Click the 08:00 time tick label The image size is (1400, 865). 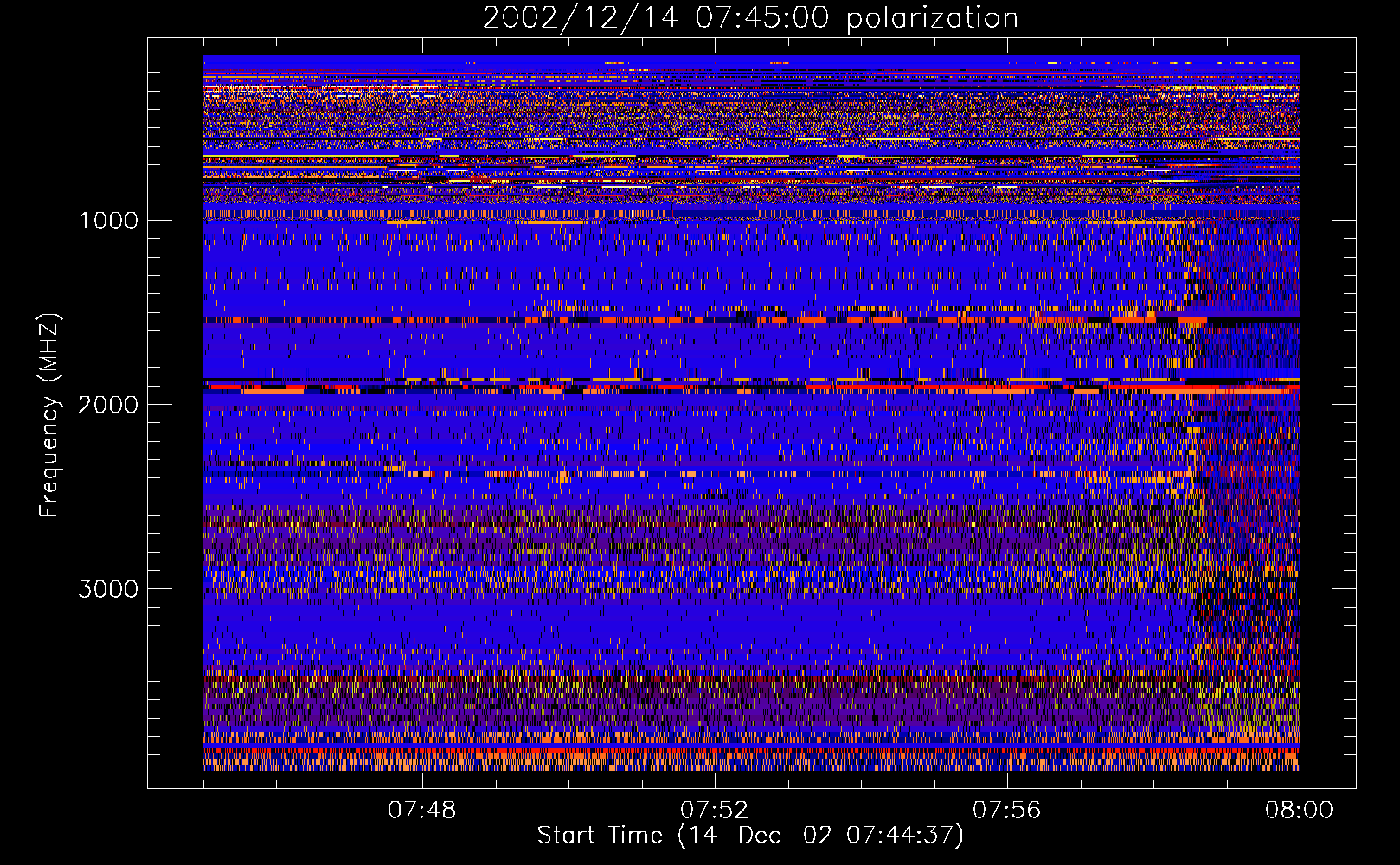tap(1299, 811)
